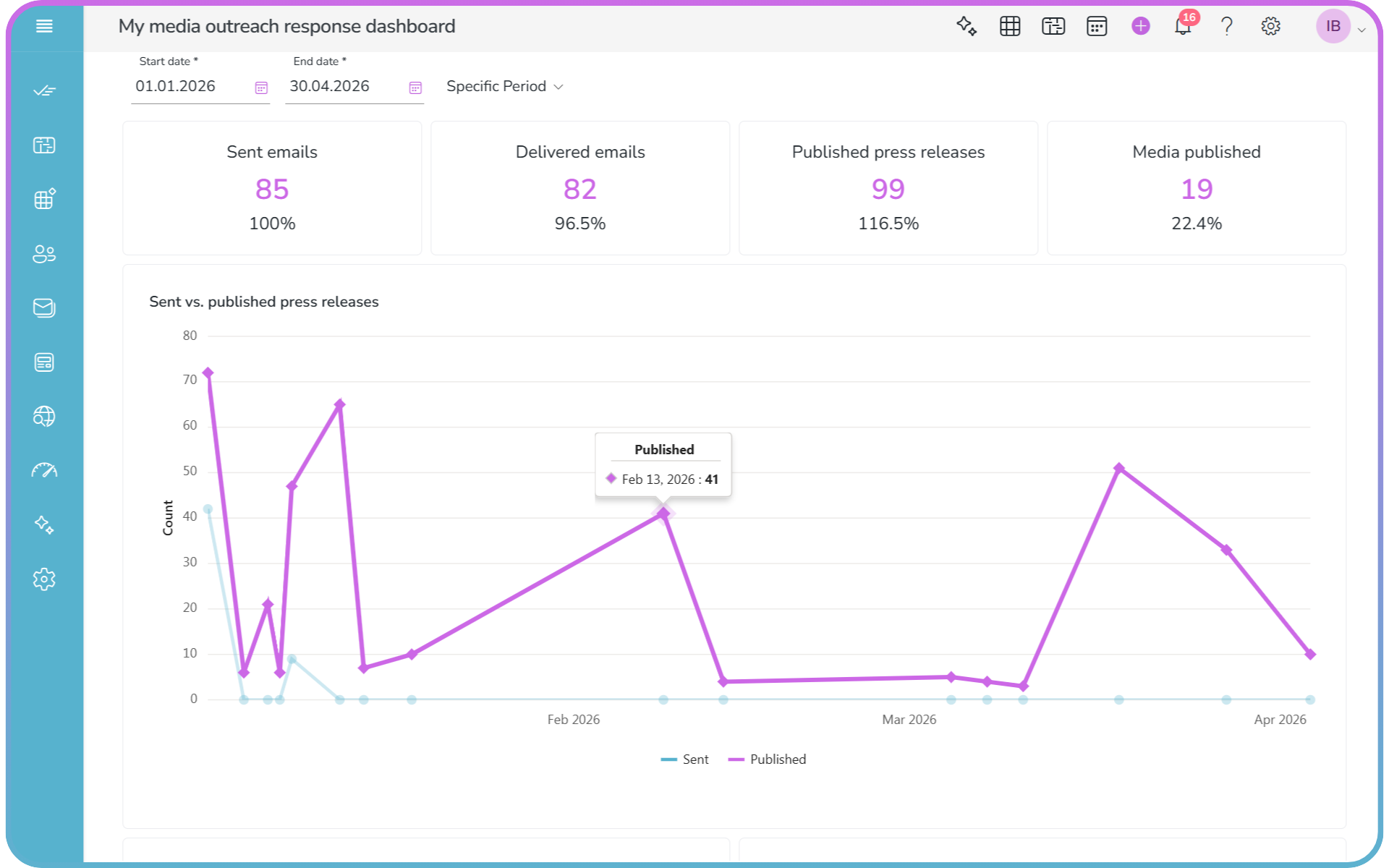Open the settings gear in sidebar
This screenshot has width=1389, height=868.
click(44, 579)
